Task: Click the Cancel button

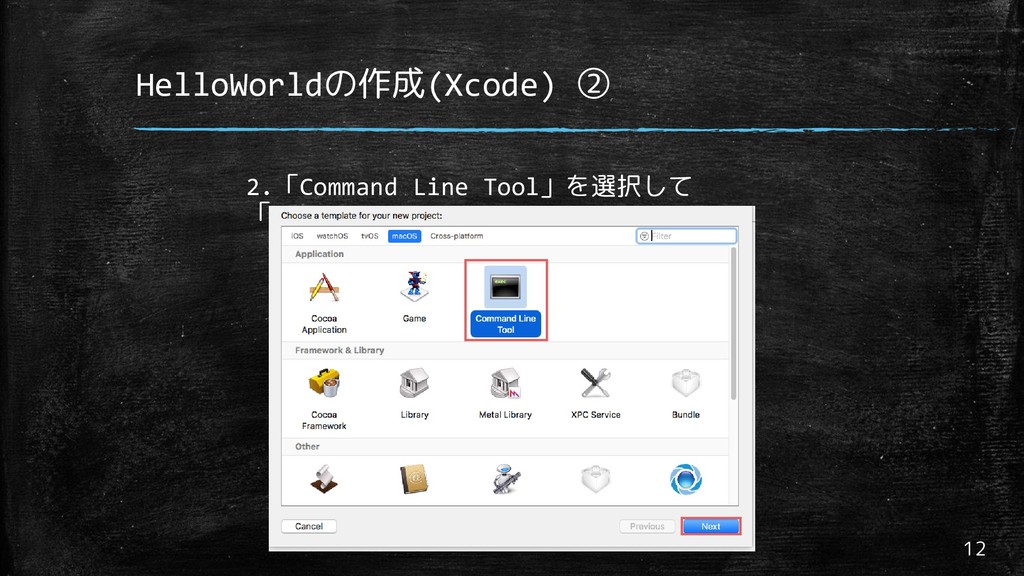Action: point(309,526)
